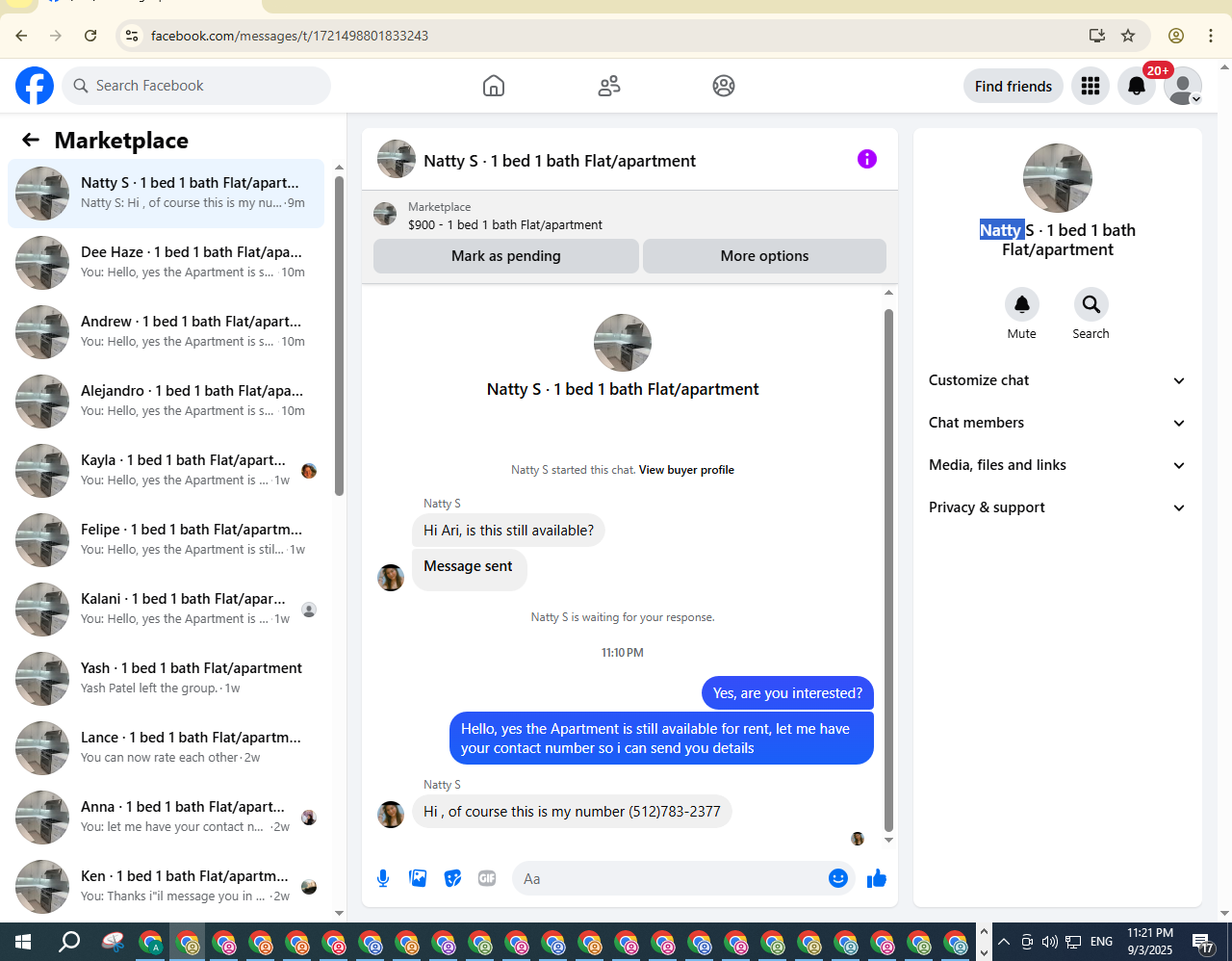Expand Chat members section
This screenshot has width=1232, height=961.
click(x=1057, y=423)
